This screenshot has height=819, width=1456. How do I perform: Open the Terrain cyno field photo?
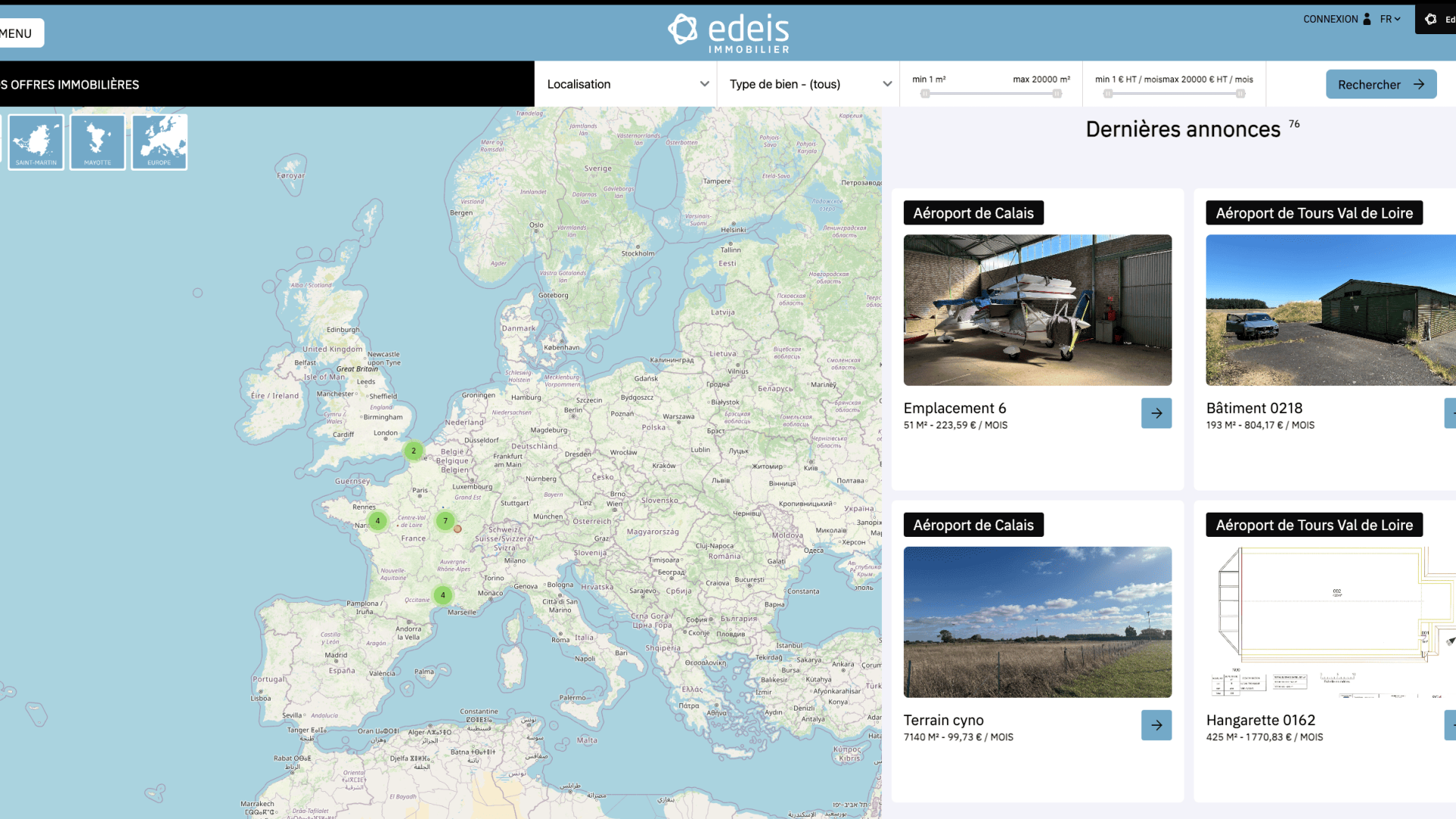coord(1037,622)
